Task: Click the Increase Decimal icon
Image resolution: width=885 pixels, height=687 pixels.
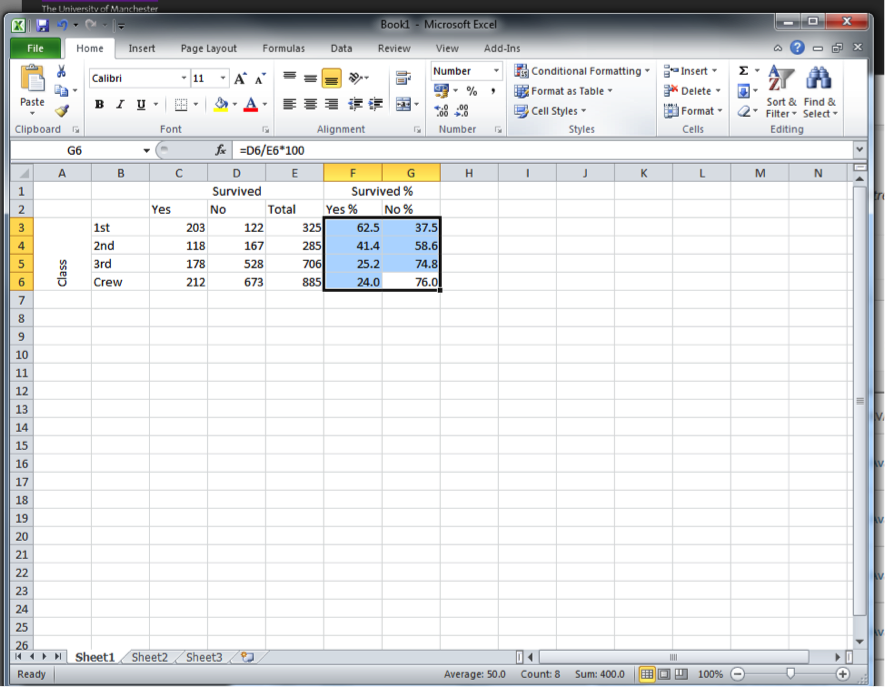Action: click(x=442, y=111)
